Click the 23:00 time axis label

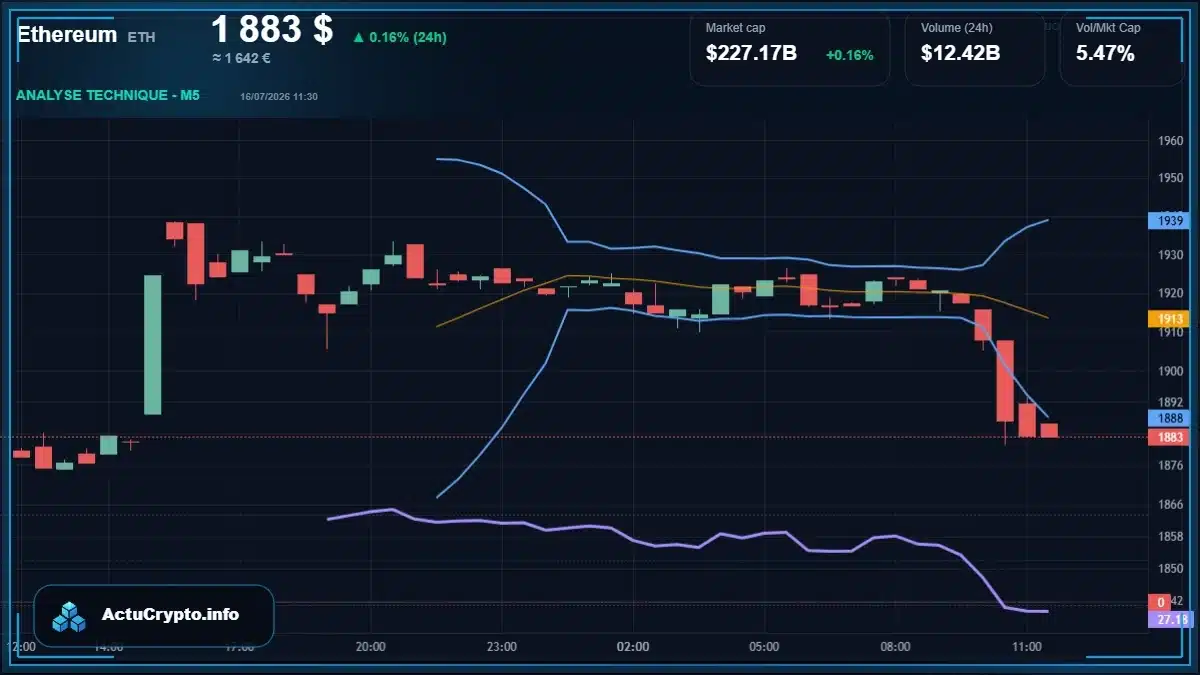(502, 647)
